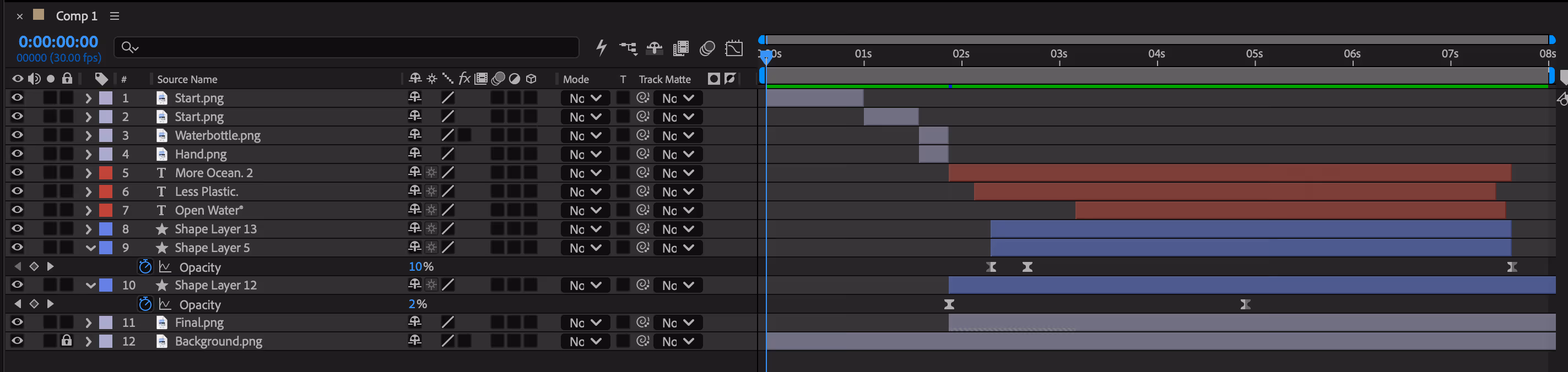
Task: Hide the Hand.png layer
Action: (x=17, y=154)
